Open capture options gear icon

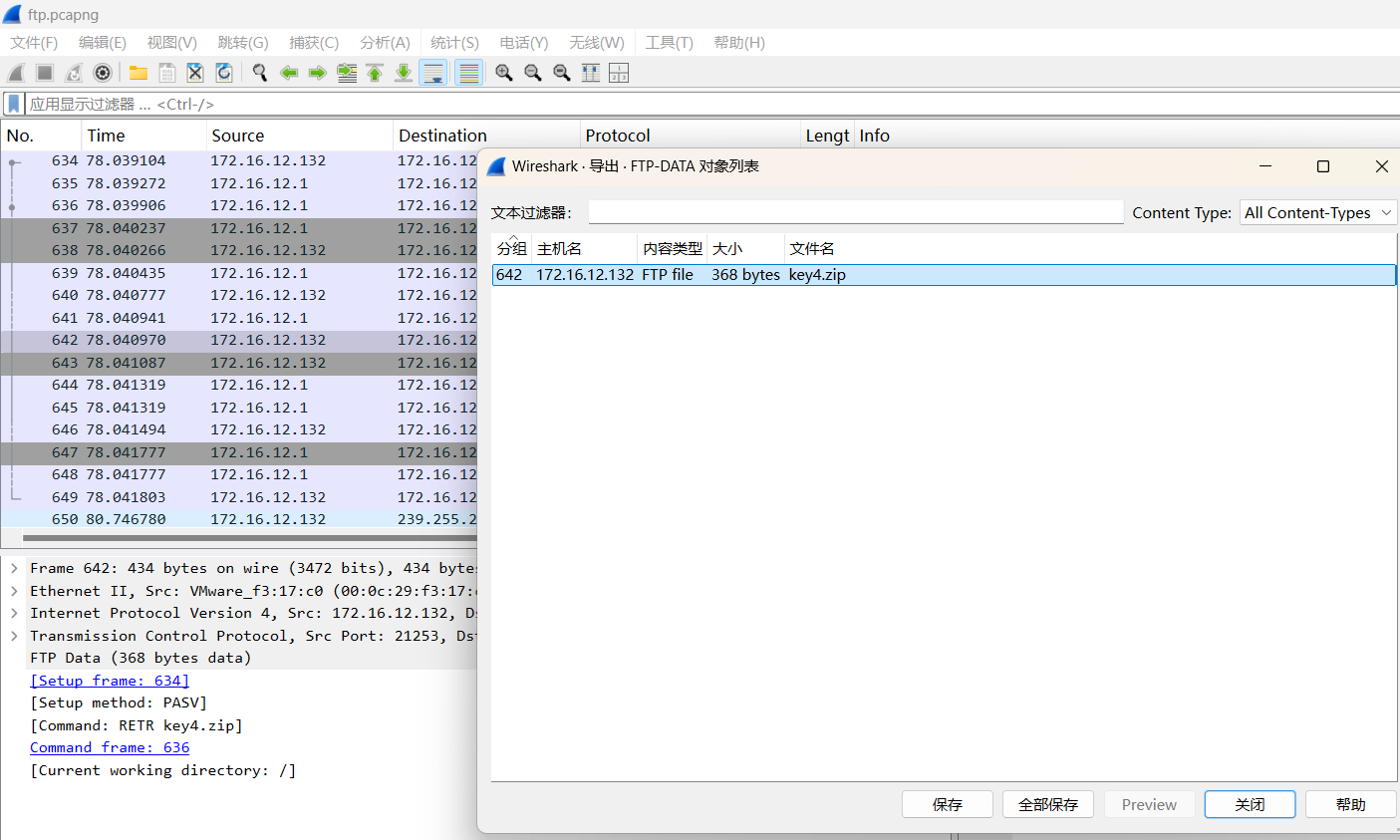click(103, 73)
